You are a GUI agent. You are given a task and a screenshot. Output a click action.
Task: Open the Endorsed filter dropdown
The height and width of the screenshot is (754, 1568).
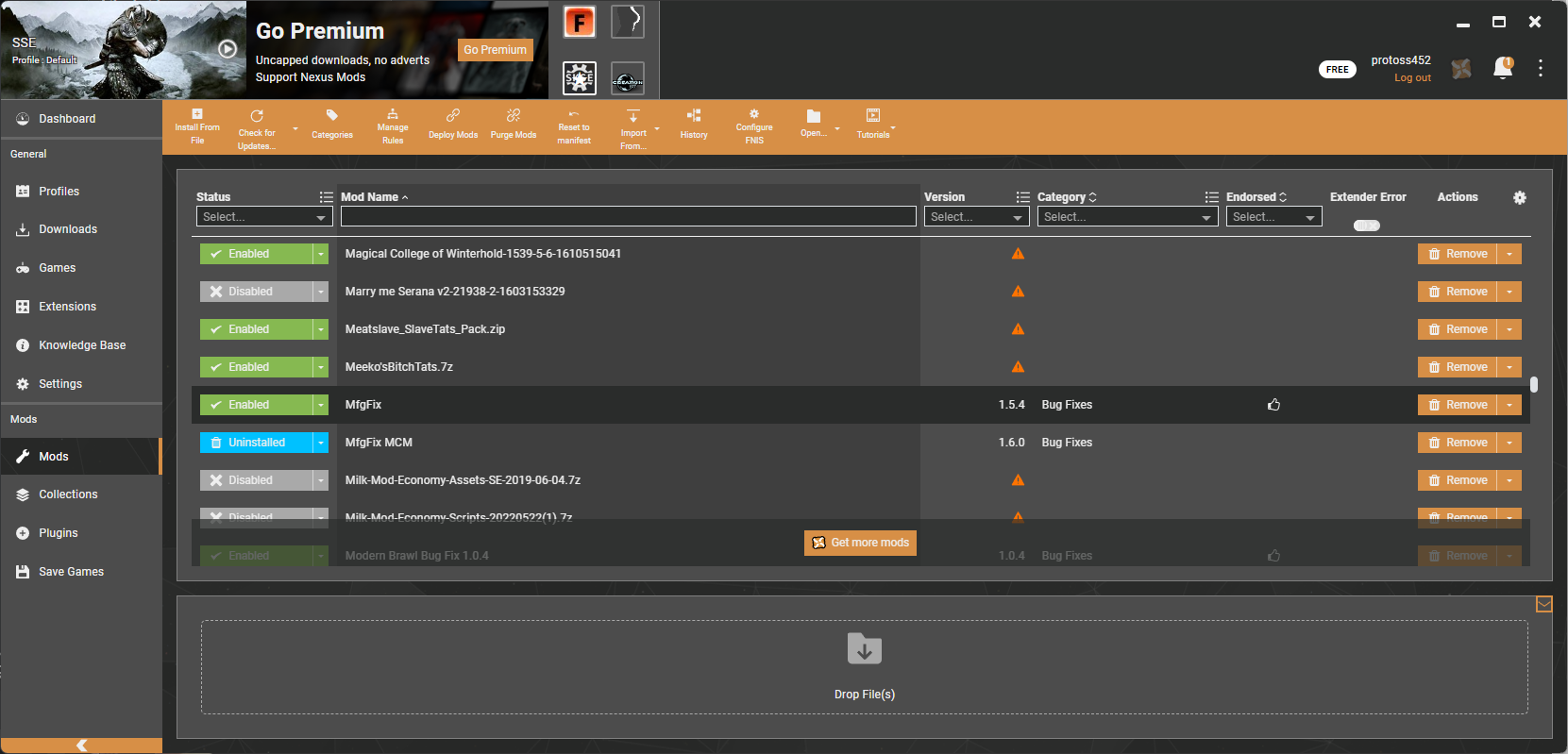point(1274,217)
